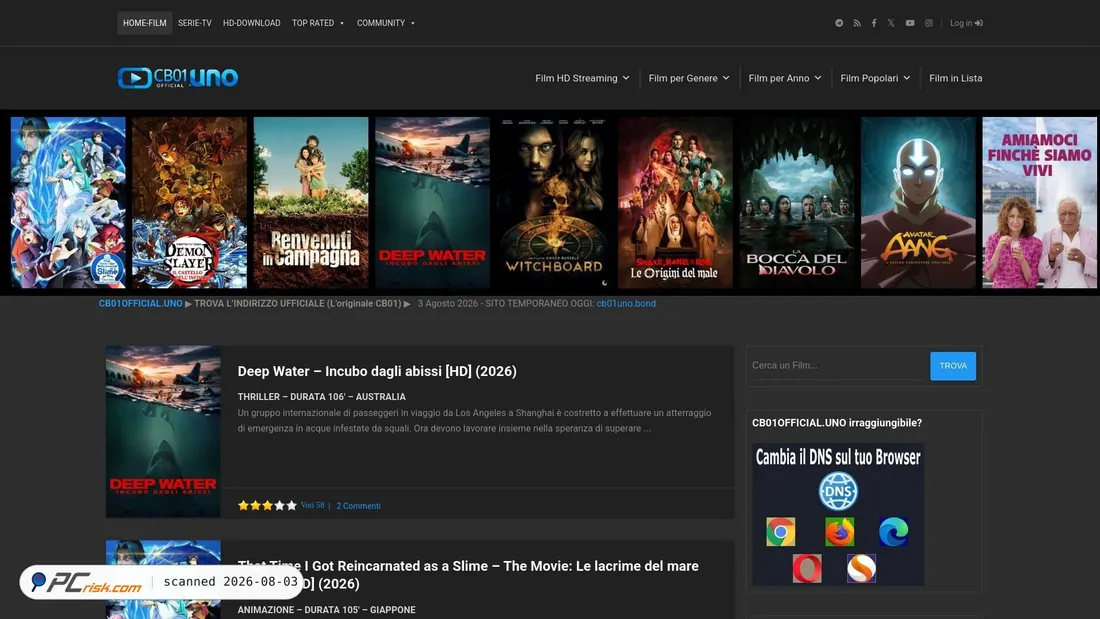This screenshot has height=619, width=1100.
Task: Open the Slime anime poster in carousel
Action: coord(68,202)
